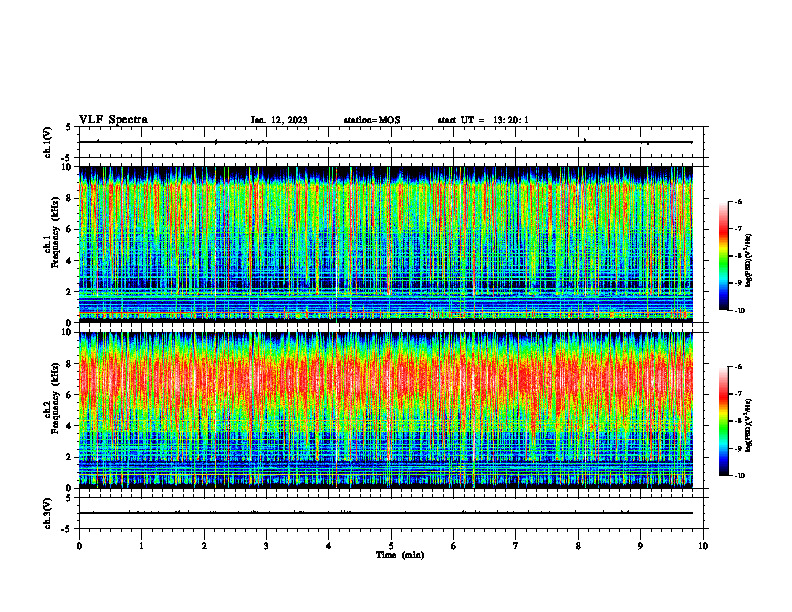This screenshot has height=612, width=792.
Task: Click the "4" tick on the time axis
Action: point(329,546)
